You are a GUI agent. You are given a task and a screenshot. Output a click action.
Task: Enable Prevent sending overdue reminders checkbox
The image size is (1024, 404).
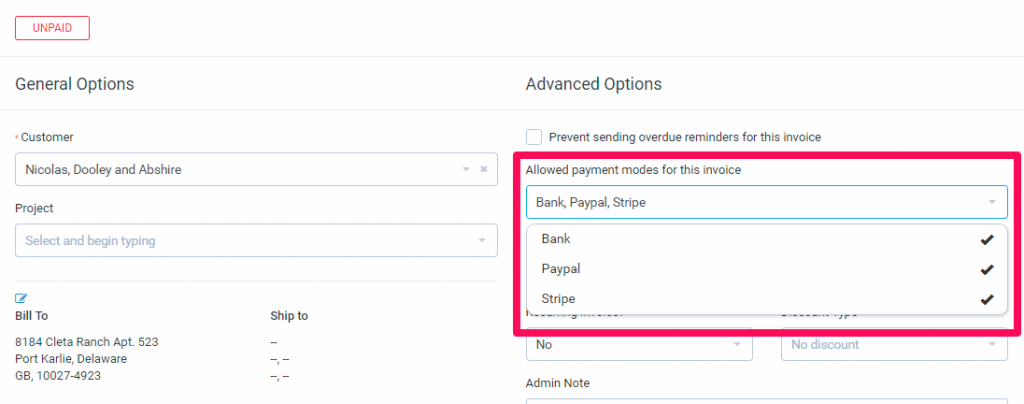click(534, 137)
